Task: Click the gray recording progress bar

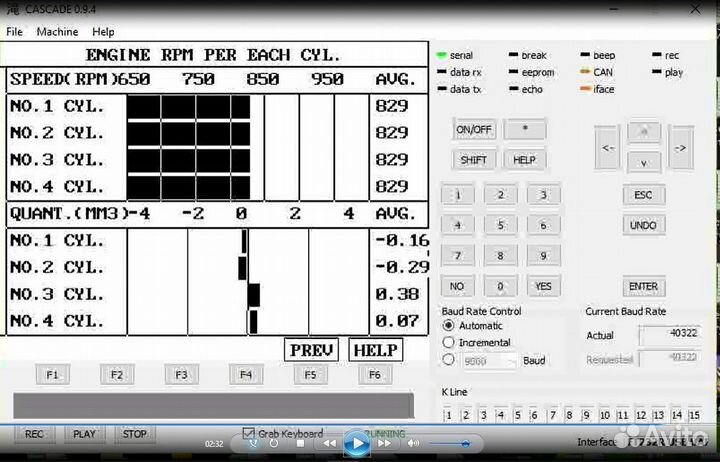Action: 214,406
